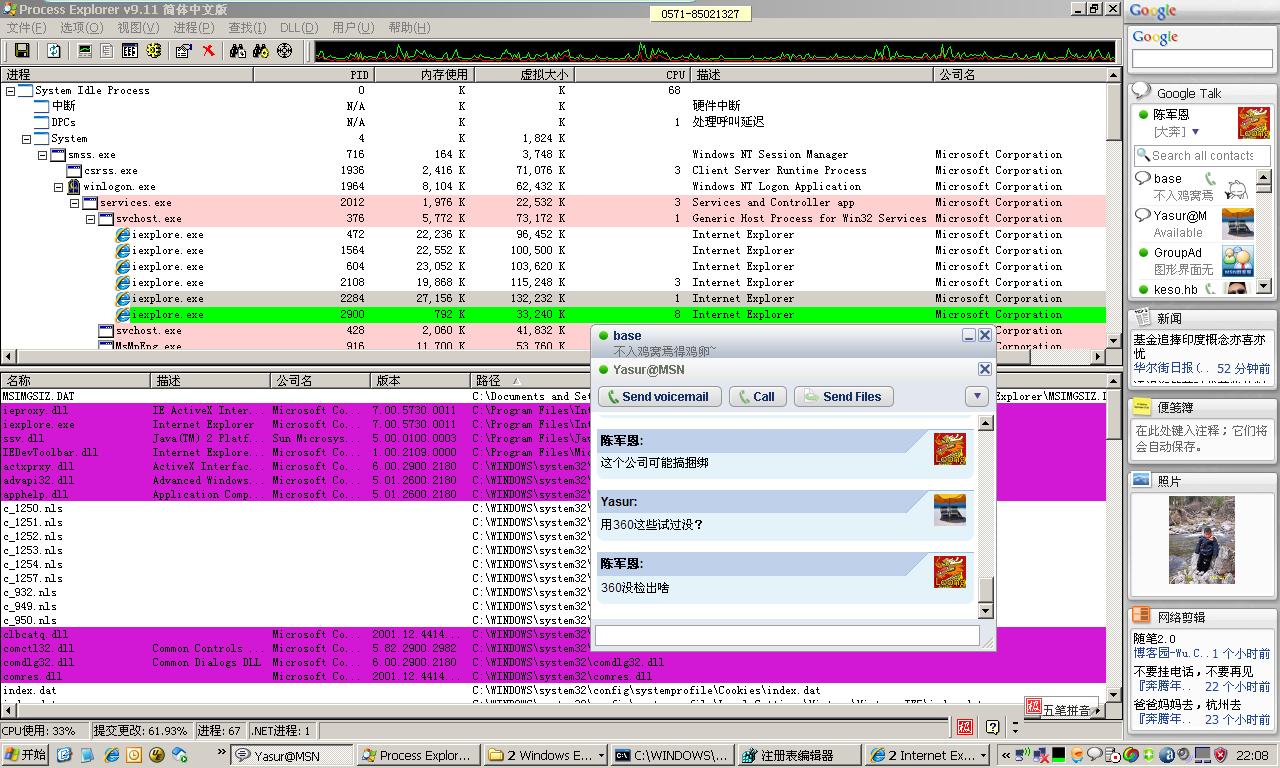
Task: Click the chat message input field
Action: (786, 635)
